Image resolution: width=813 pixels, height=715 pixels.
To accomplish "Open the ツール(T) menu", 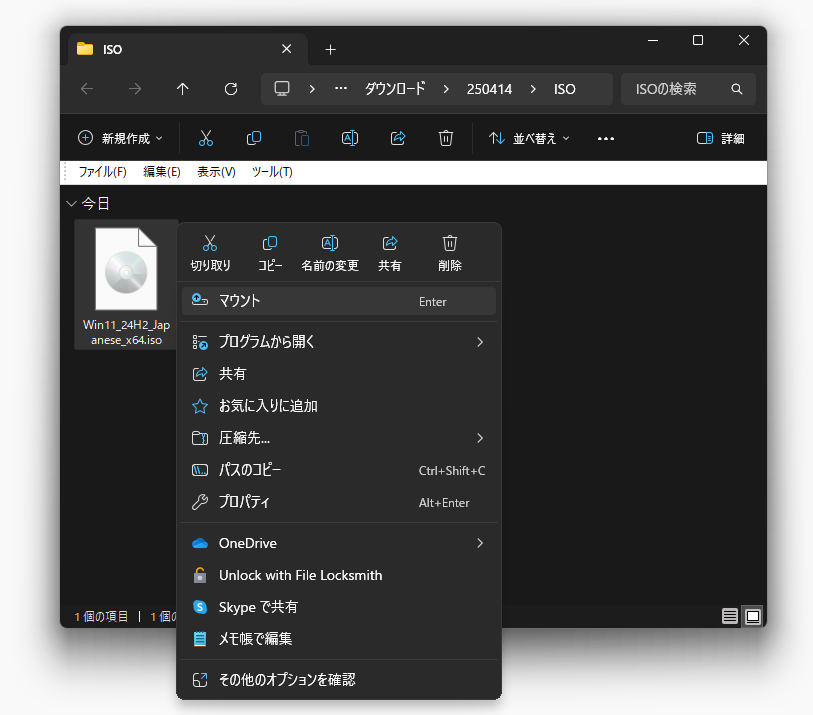I will coord(272,172).
